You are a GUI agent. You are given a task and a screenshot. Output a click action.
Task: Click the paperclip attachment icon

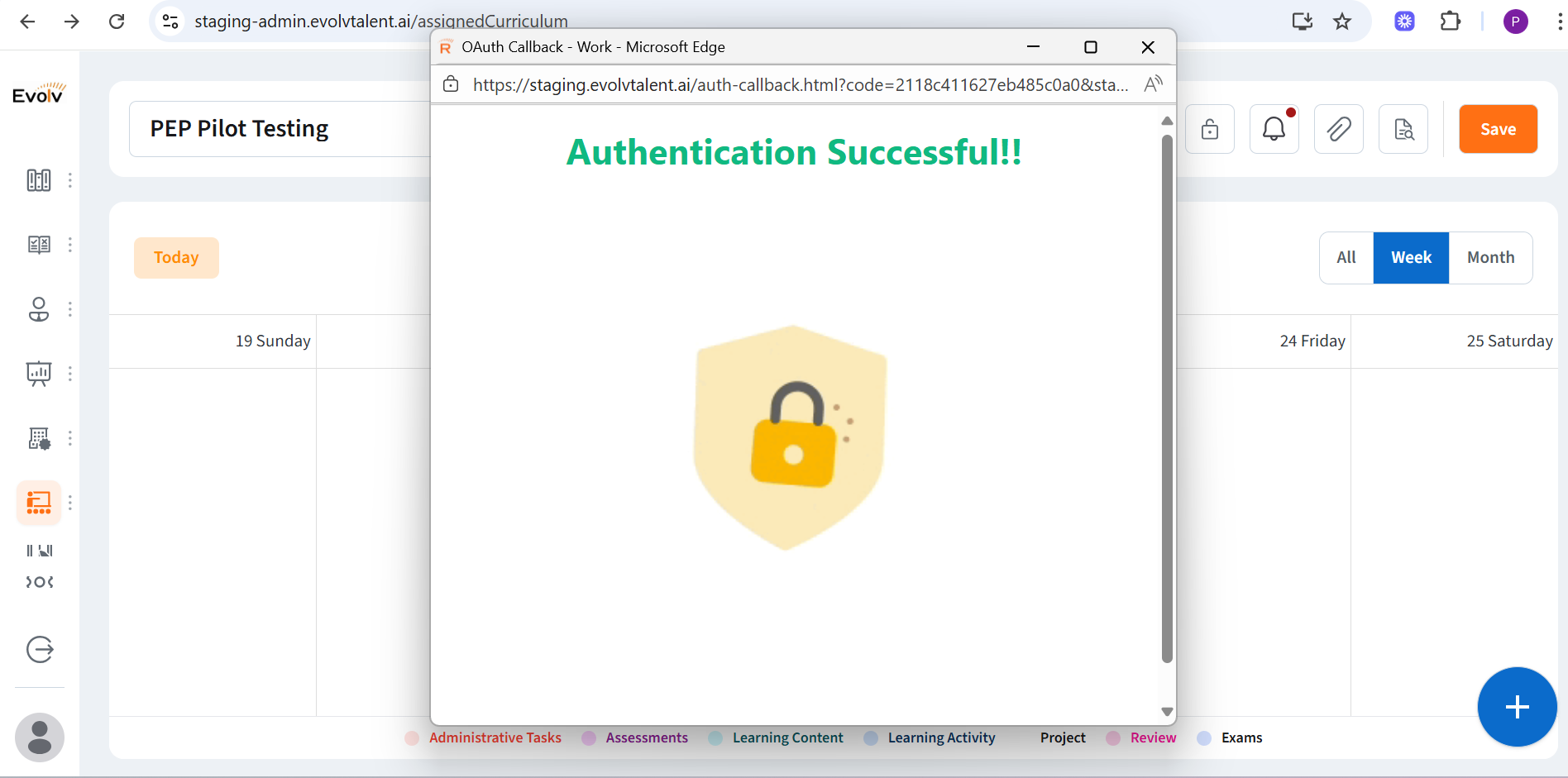coord(1339,129)
